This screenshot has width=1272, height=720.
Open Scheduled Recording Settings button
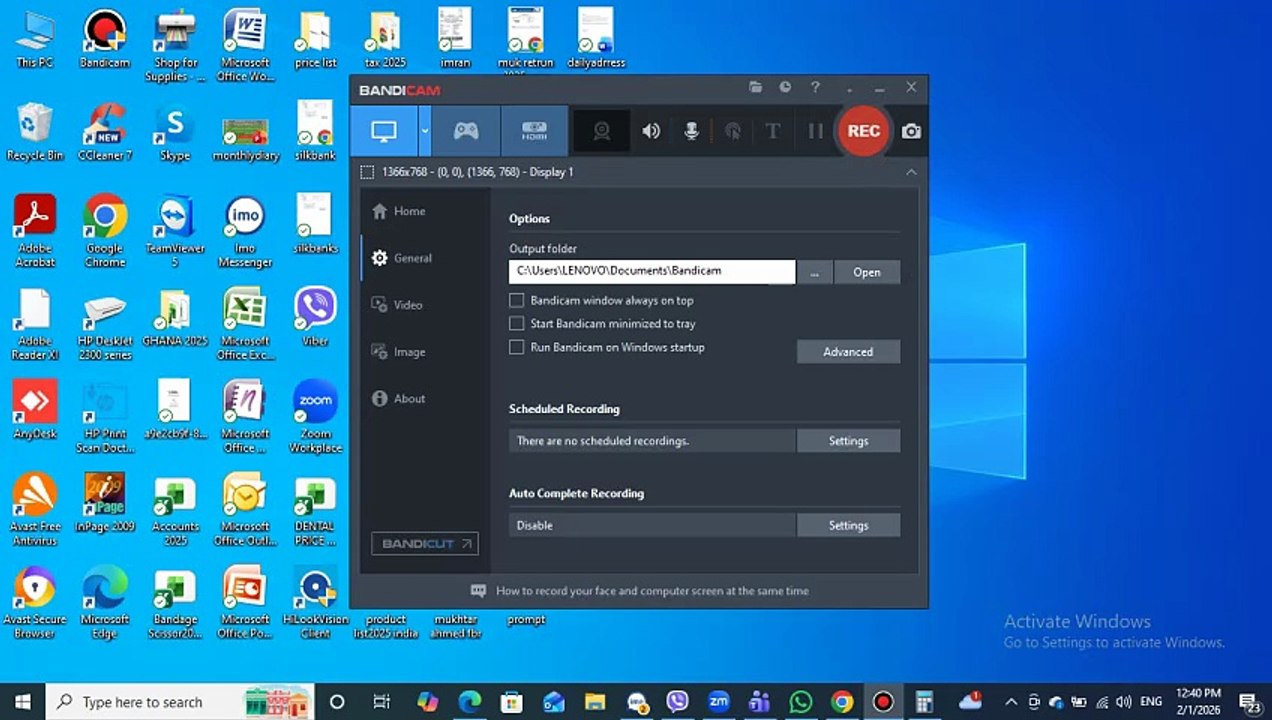coord(848,441)
